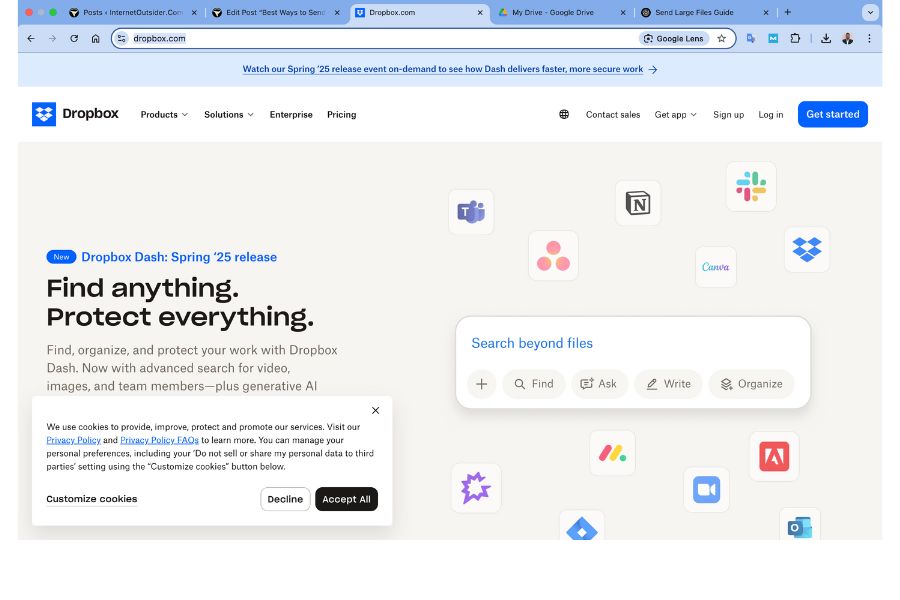The height and width of the screenshot is (600, 900).
Task: Click the Microsoft Teams app icon
Action: pos(471,212)
